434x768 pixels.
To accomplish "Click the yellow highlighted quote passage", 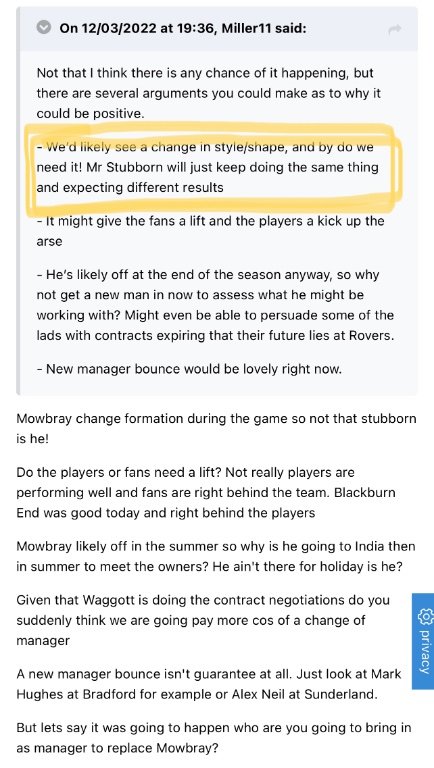I will tap(208, 167).
